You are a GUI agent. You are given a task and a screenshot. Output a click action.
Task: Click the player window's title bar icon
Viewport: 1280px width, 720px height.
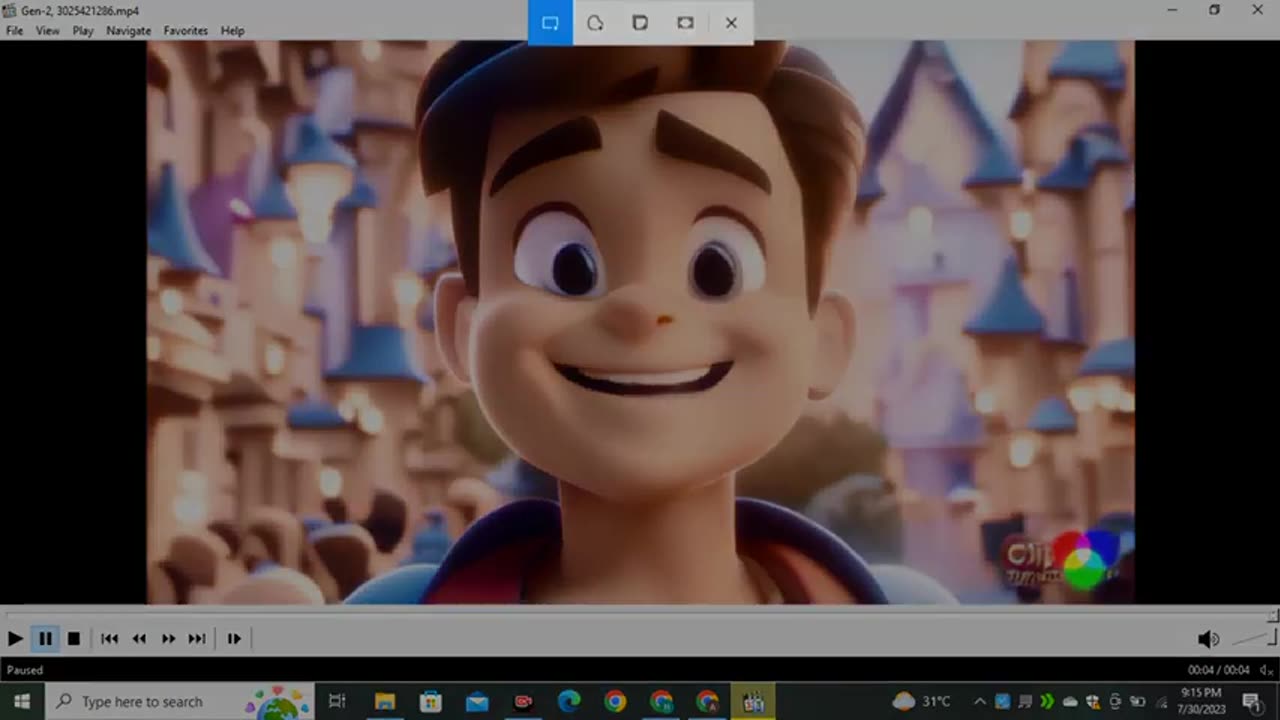point(10,10)
